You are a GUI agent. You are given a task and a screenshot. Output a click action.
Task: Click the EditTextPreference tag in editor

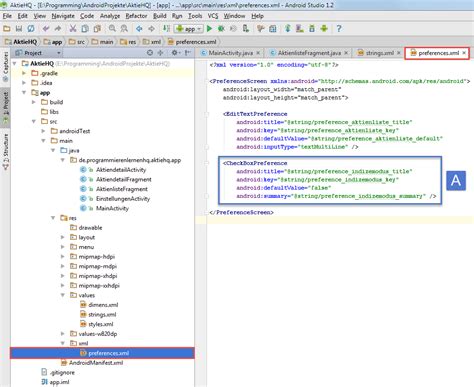tap(257, 114)
